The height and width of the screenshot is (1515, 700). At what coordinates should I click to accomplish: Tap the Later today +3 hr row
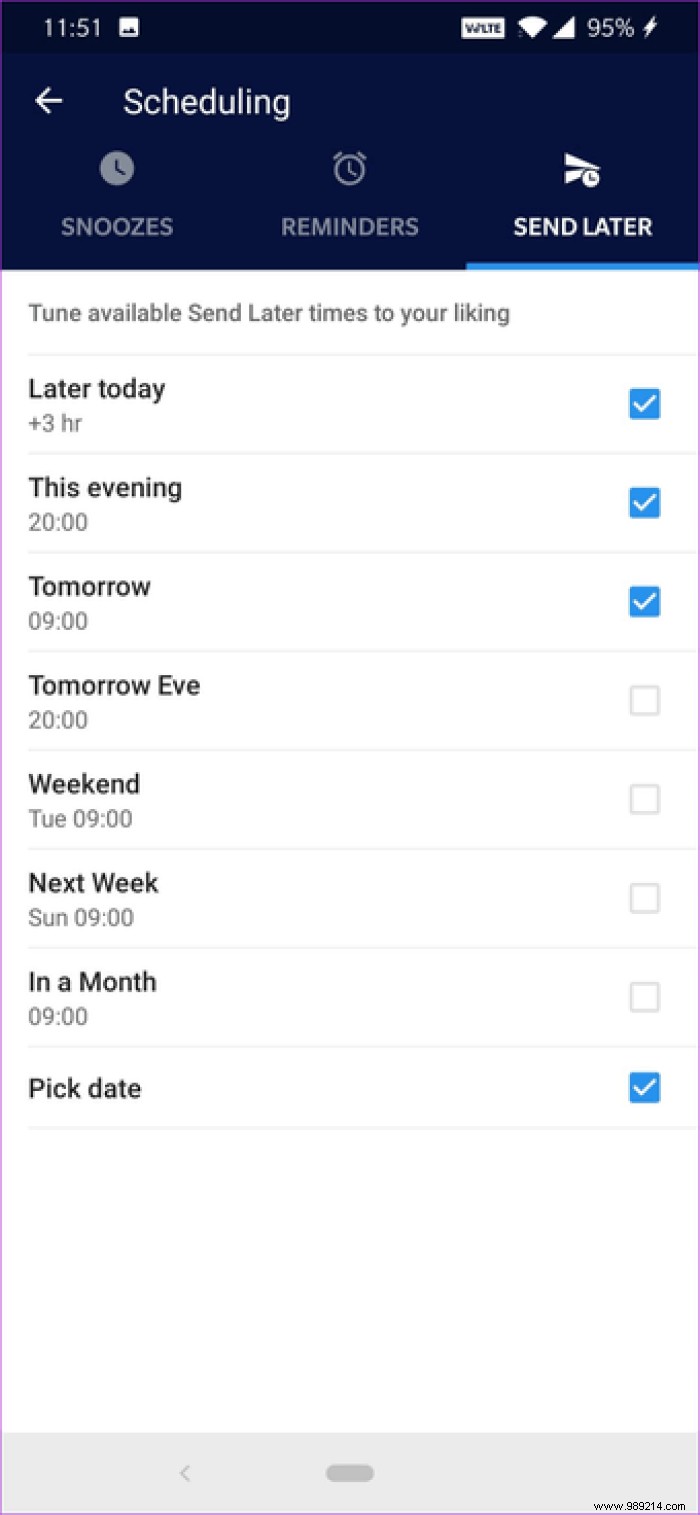tap(300, 404)
